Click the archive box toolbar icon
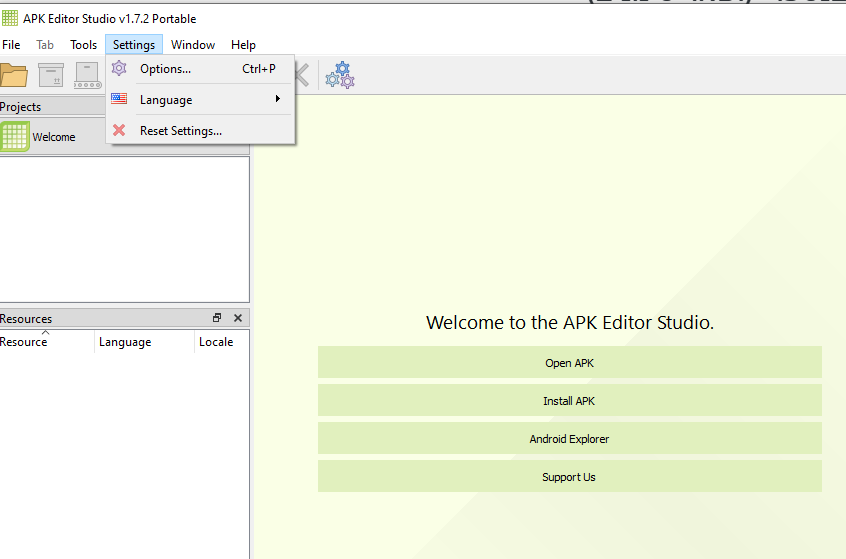The image size is (846, 559). click(x=51, y=75)
